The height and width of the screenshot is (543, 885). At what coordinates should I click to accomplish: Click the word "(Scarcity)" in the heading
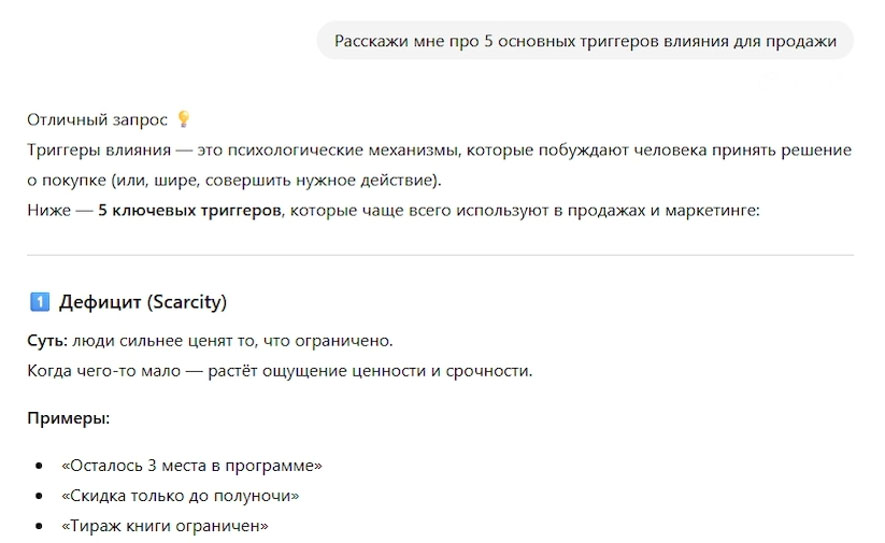point(188,302)
